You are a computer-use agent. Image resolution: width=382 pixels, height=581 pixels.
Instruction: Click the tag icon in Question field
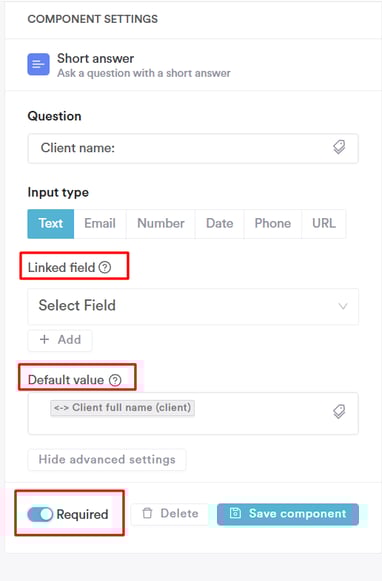point(339,147)
